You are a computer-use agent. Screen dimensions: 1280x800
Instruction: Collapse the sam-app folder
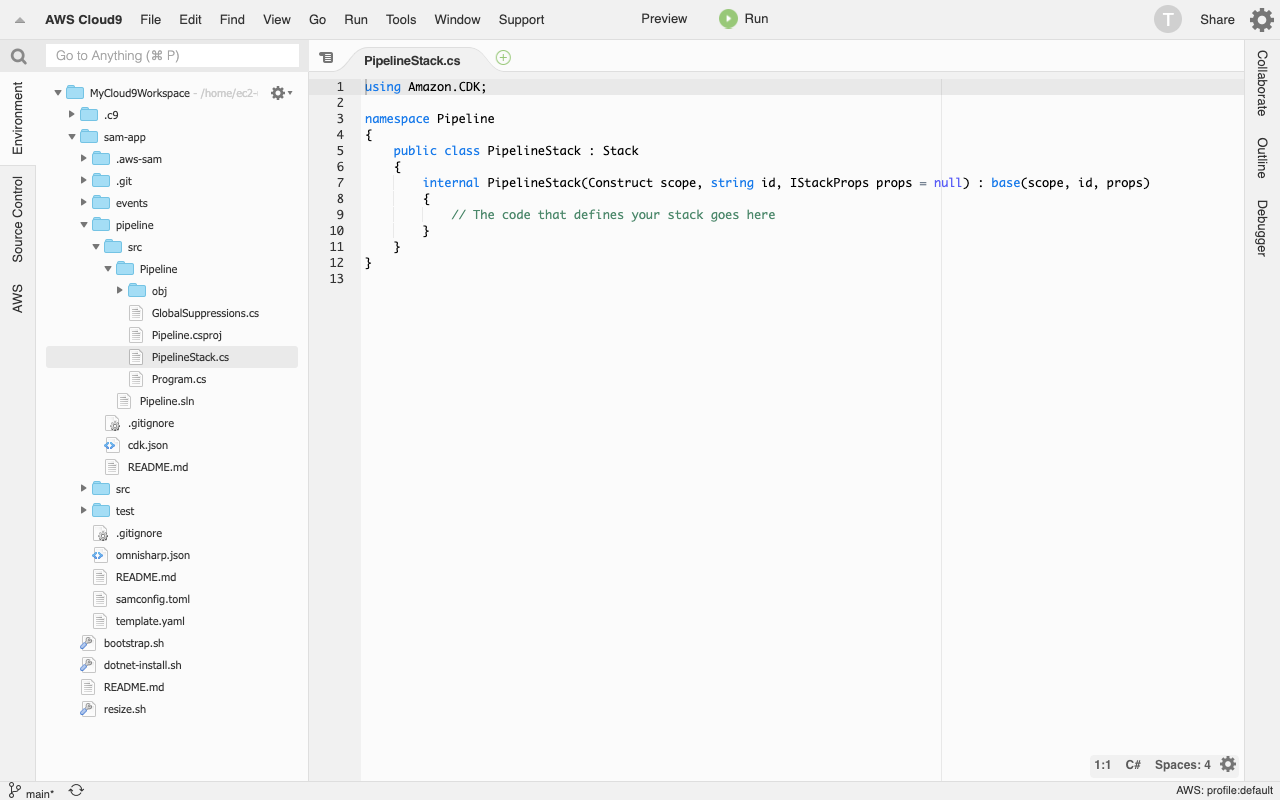click(x=72, y=137)
